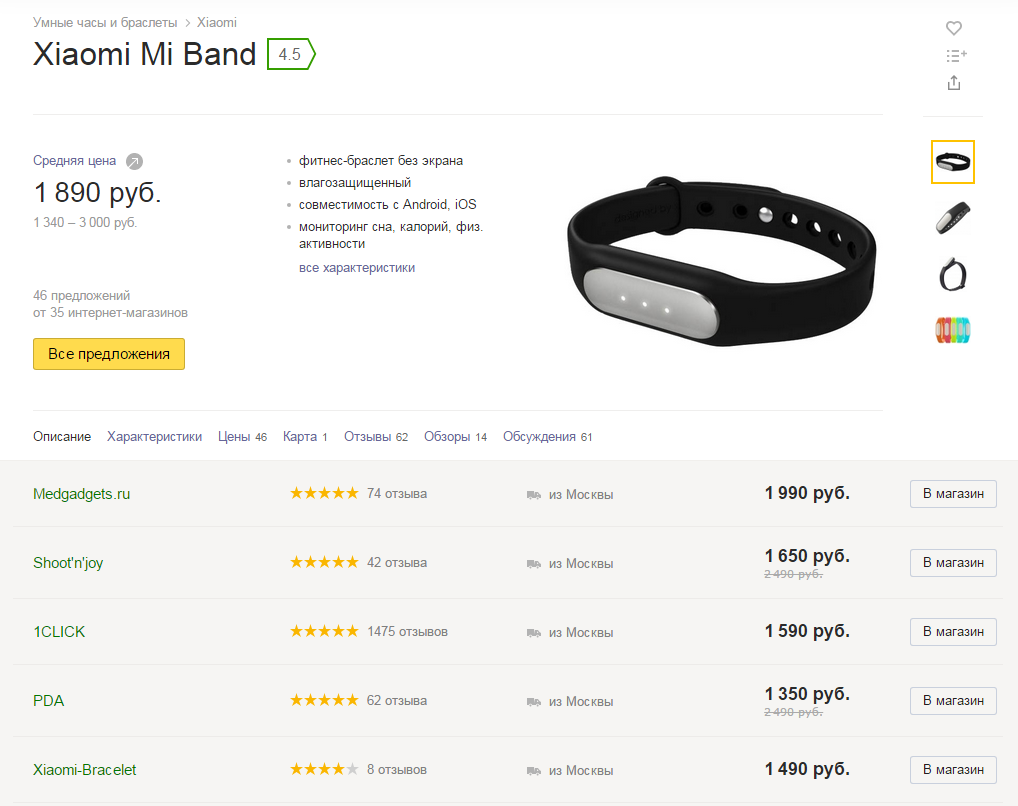
Task: View the colorful bands thumbnail
Action: point(953,330)
